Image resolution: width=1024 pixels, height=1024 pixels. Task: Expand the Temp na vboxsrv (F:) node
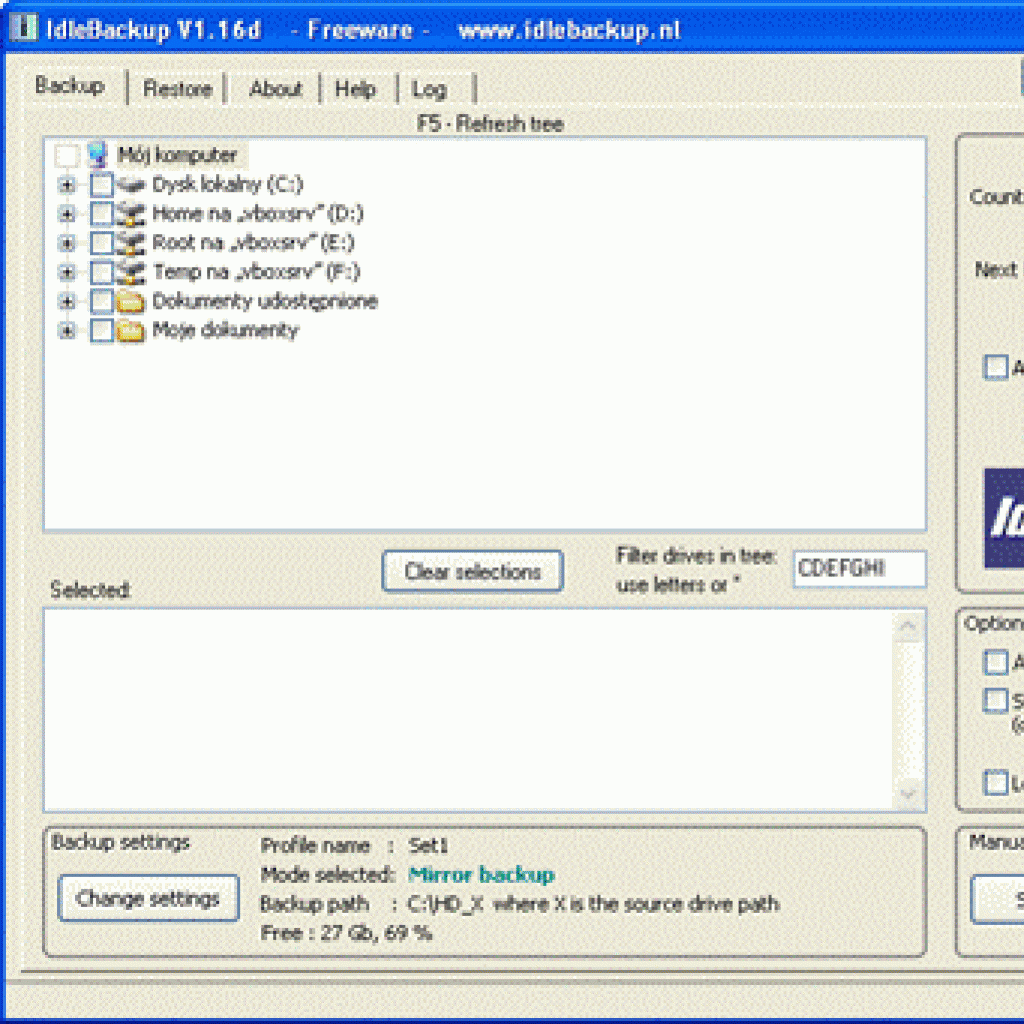pos(67,272)
